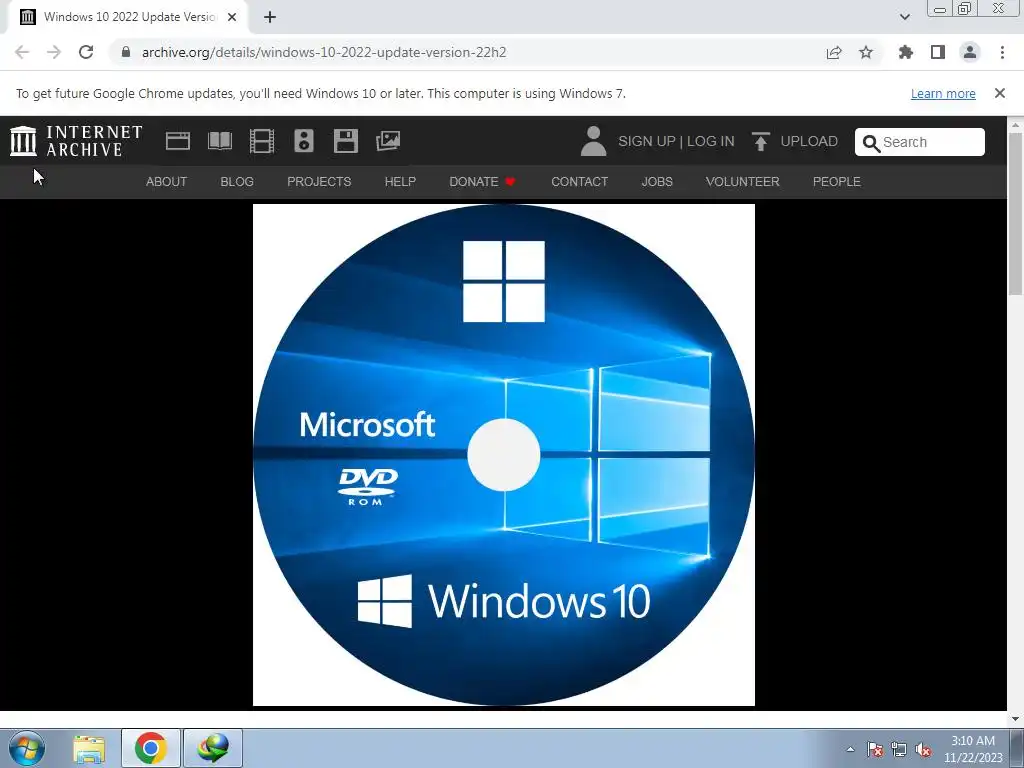Click the SIGN UP link
This screenshot has width=1024, height=768.
pos(647,141)
